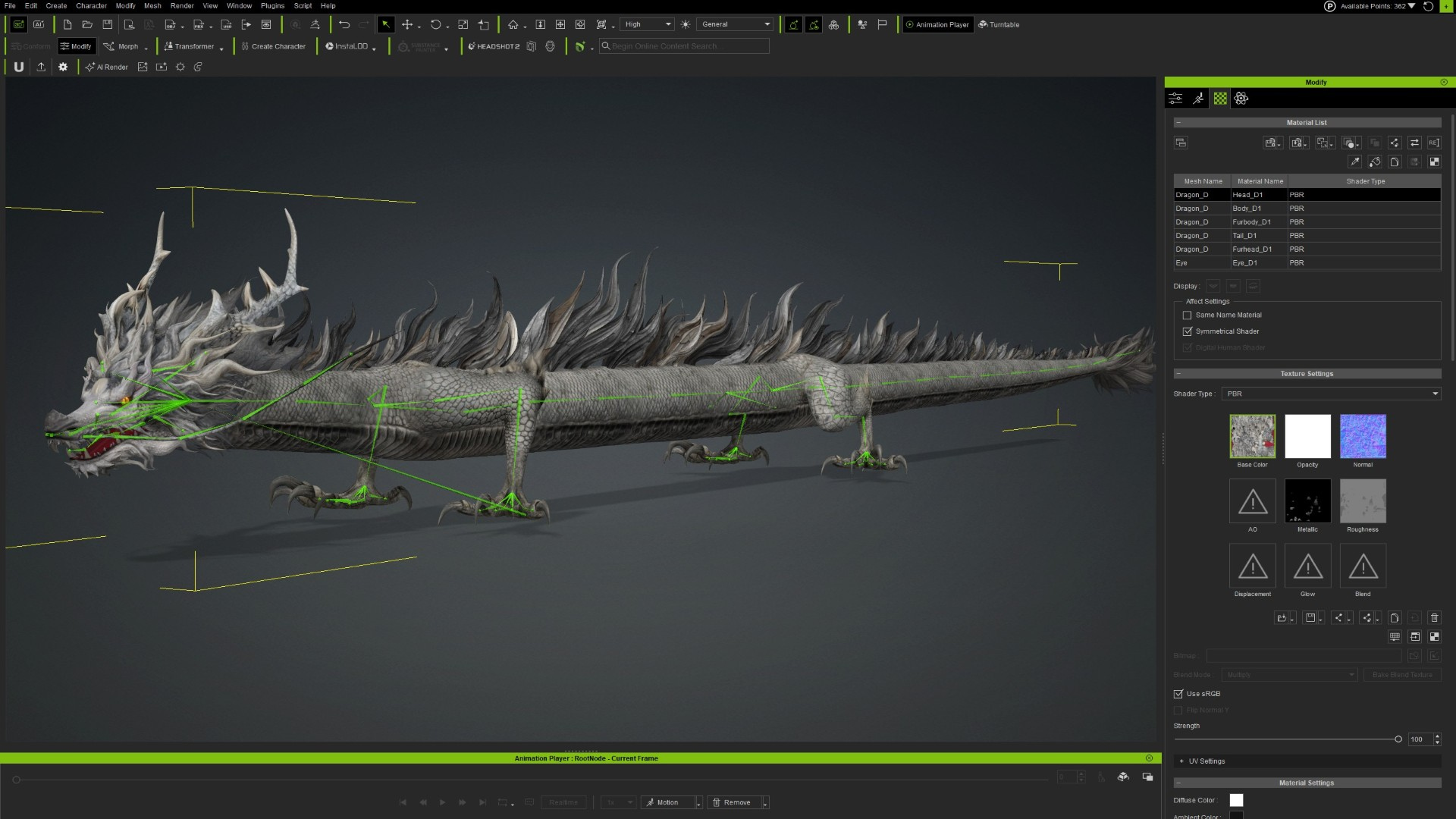Click the Undo arrow icon

pyautogui.click(x=344, y=24)
